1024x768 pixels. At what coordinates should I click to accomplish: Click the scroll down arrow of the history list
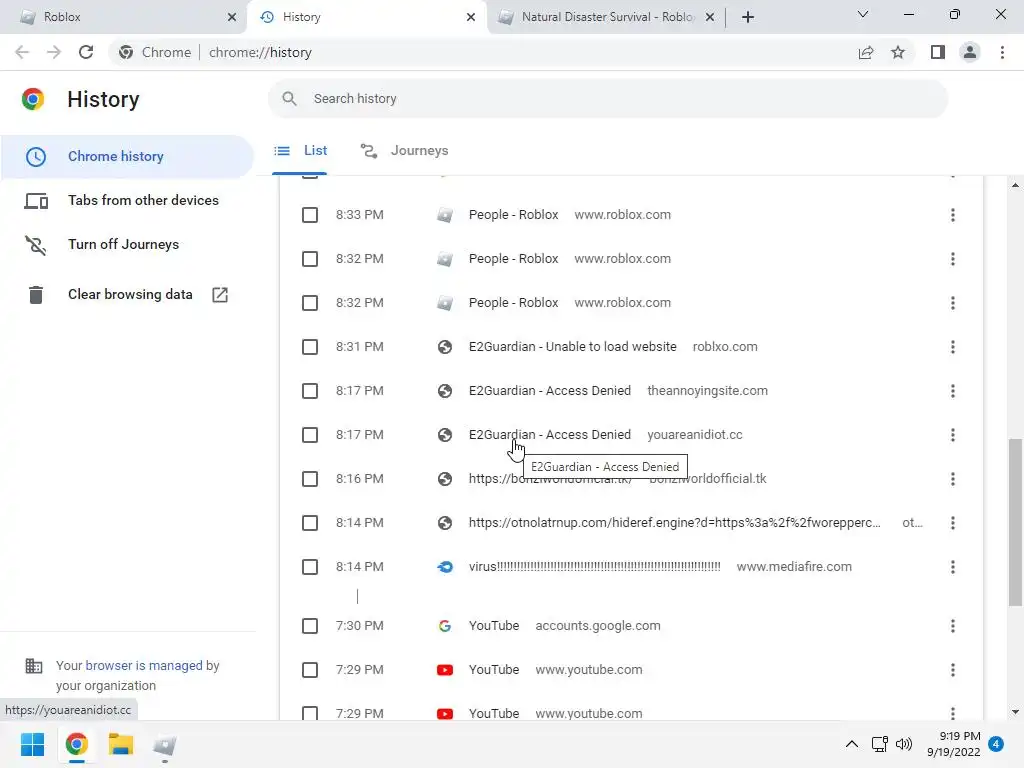point(1015,712)
